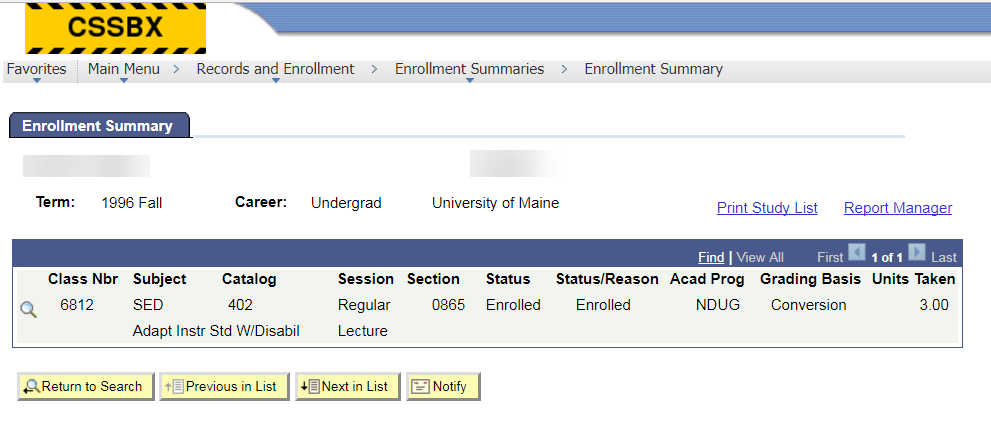Viewport: 991px width, 433px height.
Task: Click the Acad Prog column header
Action: point(707,279)
